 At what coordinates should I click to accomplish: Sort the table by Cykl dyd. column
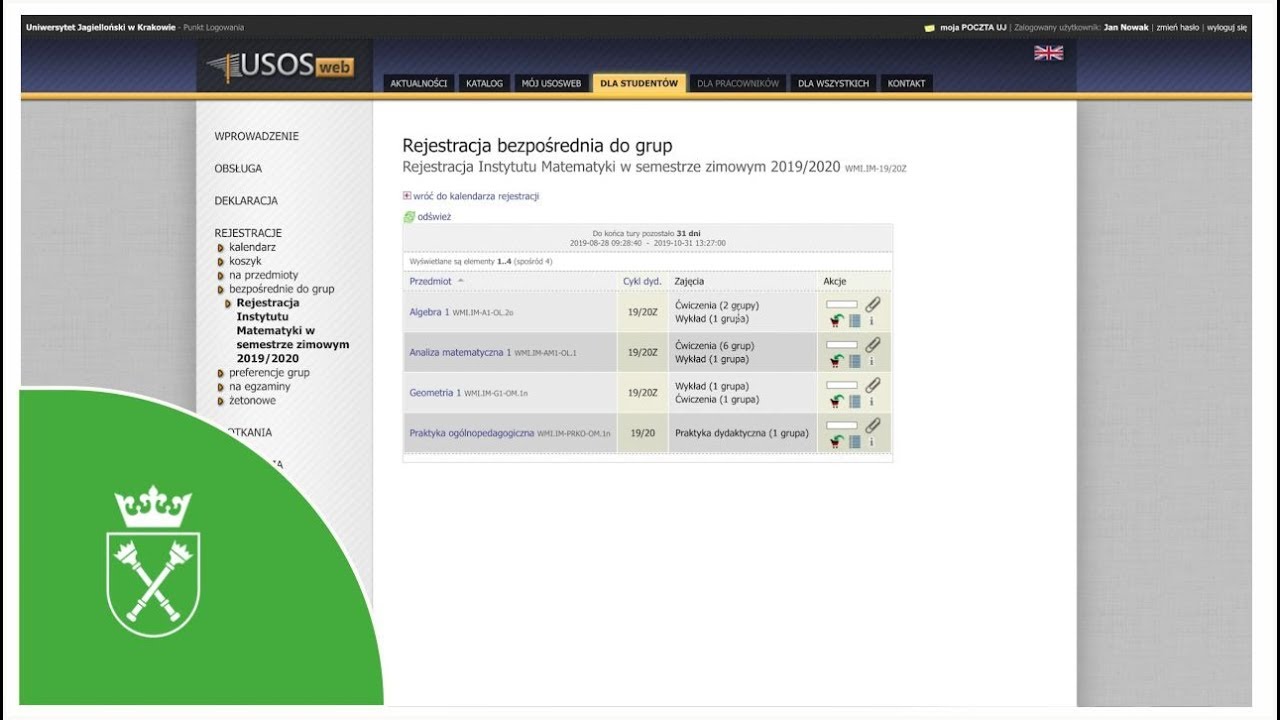point(642,281)
